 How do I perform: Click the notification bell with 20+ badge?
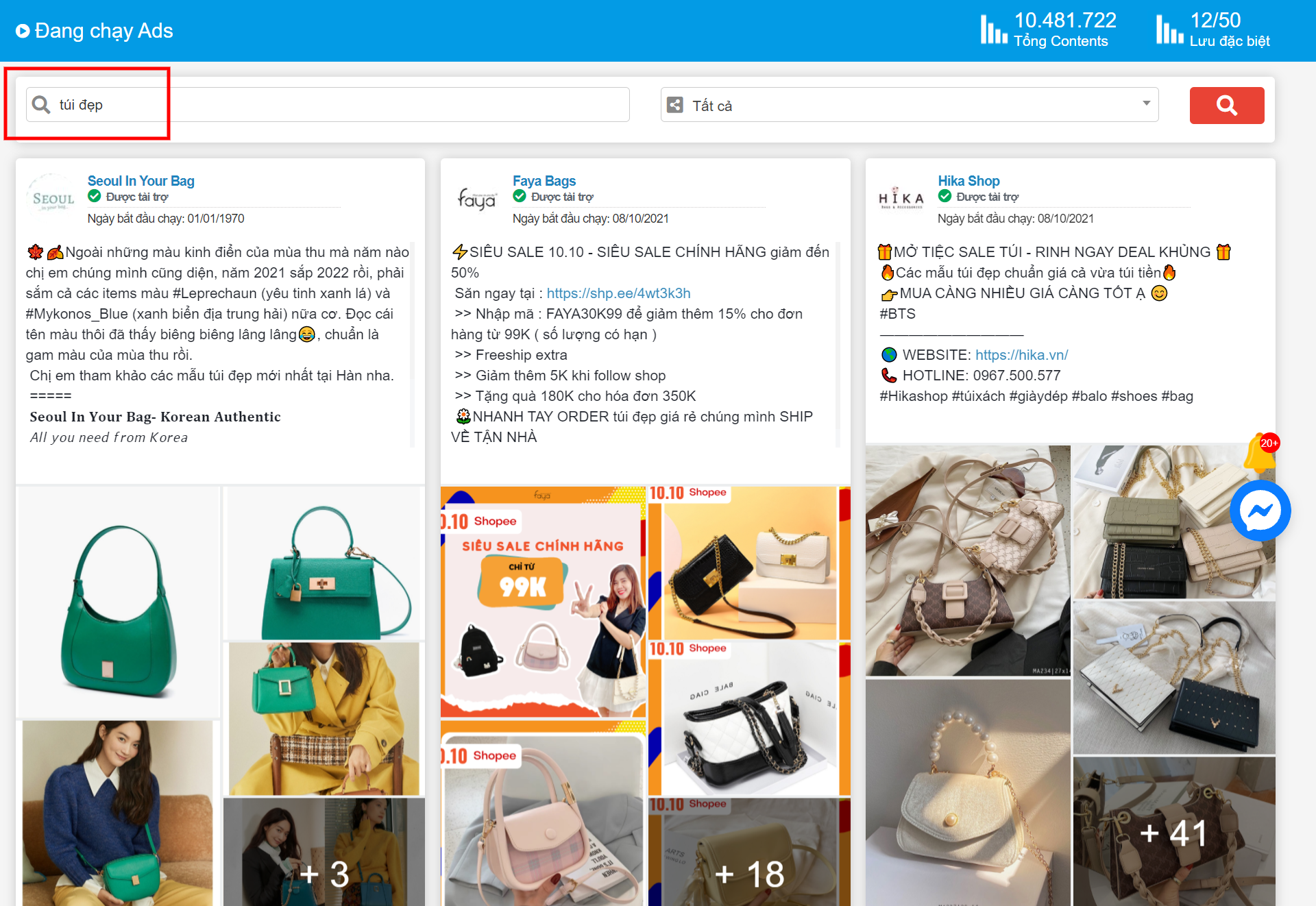tap(1261, 452)
